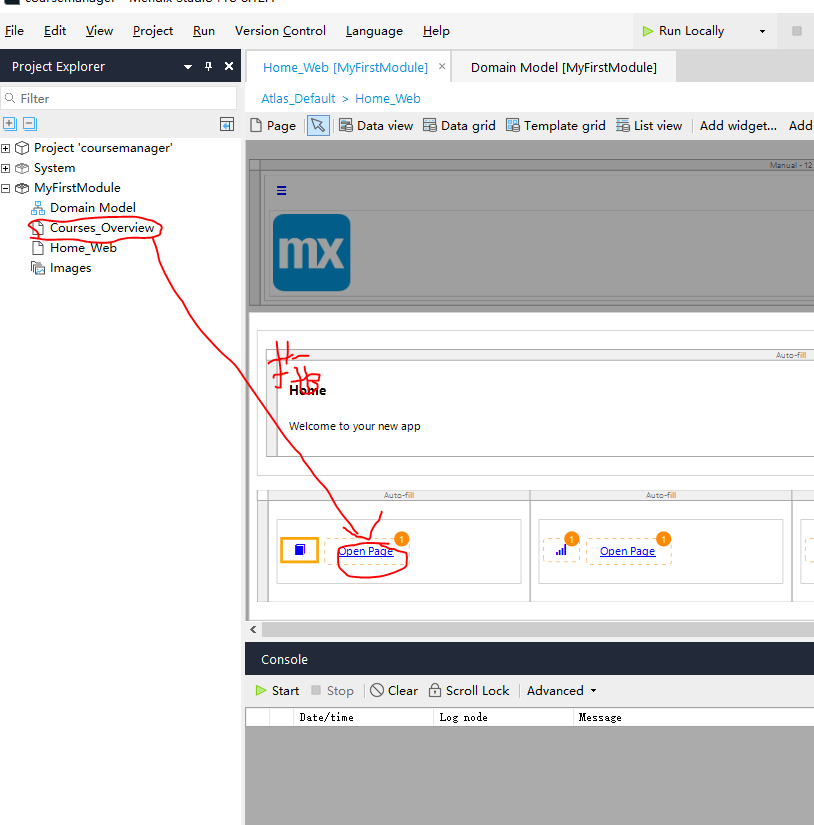Close the Home_Web tab
The image size is (814, 825).
(x=442, y=66)
